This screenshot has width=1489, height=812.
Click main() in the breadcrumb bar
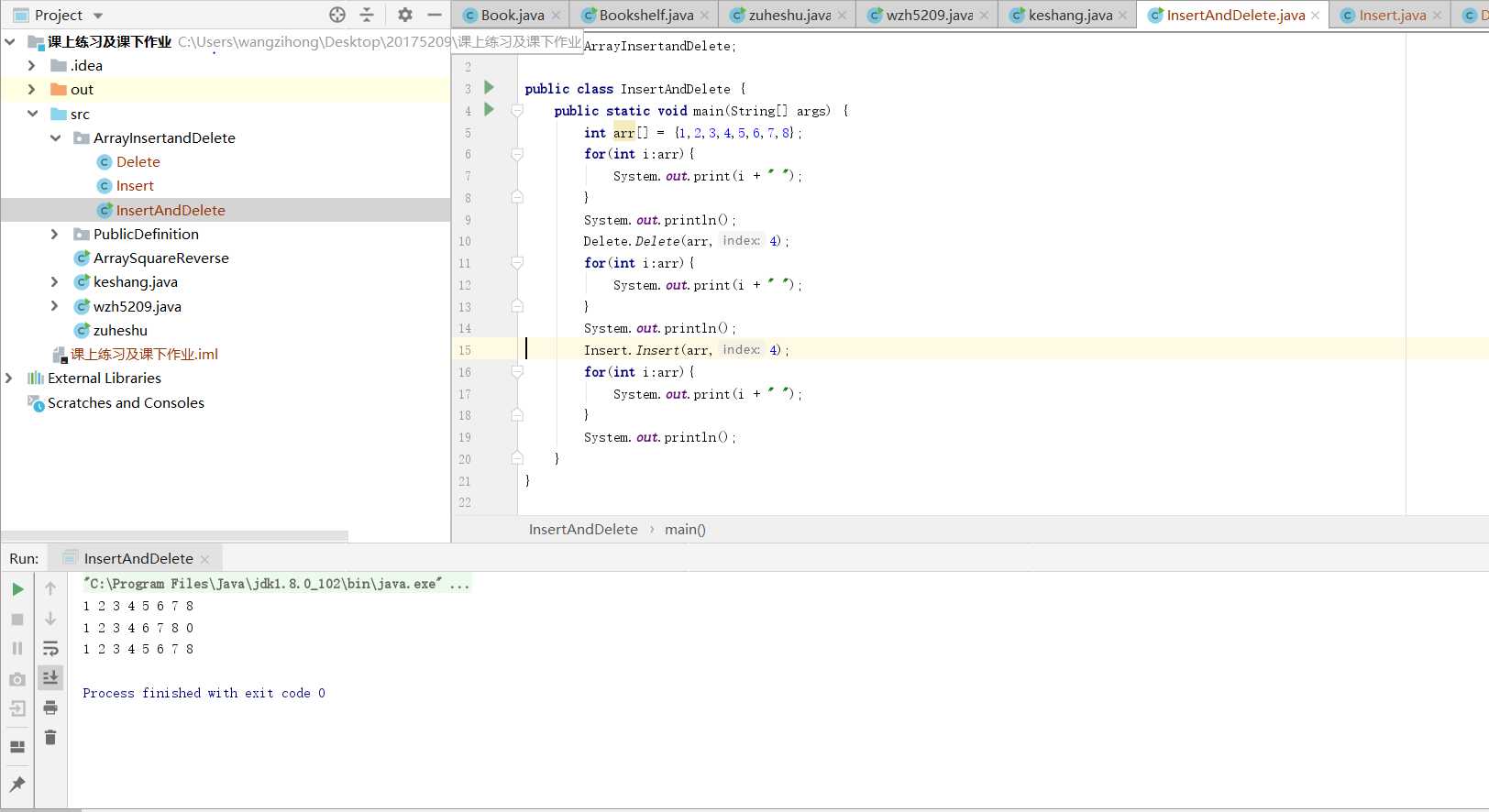[x=685, y=529]
